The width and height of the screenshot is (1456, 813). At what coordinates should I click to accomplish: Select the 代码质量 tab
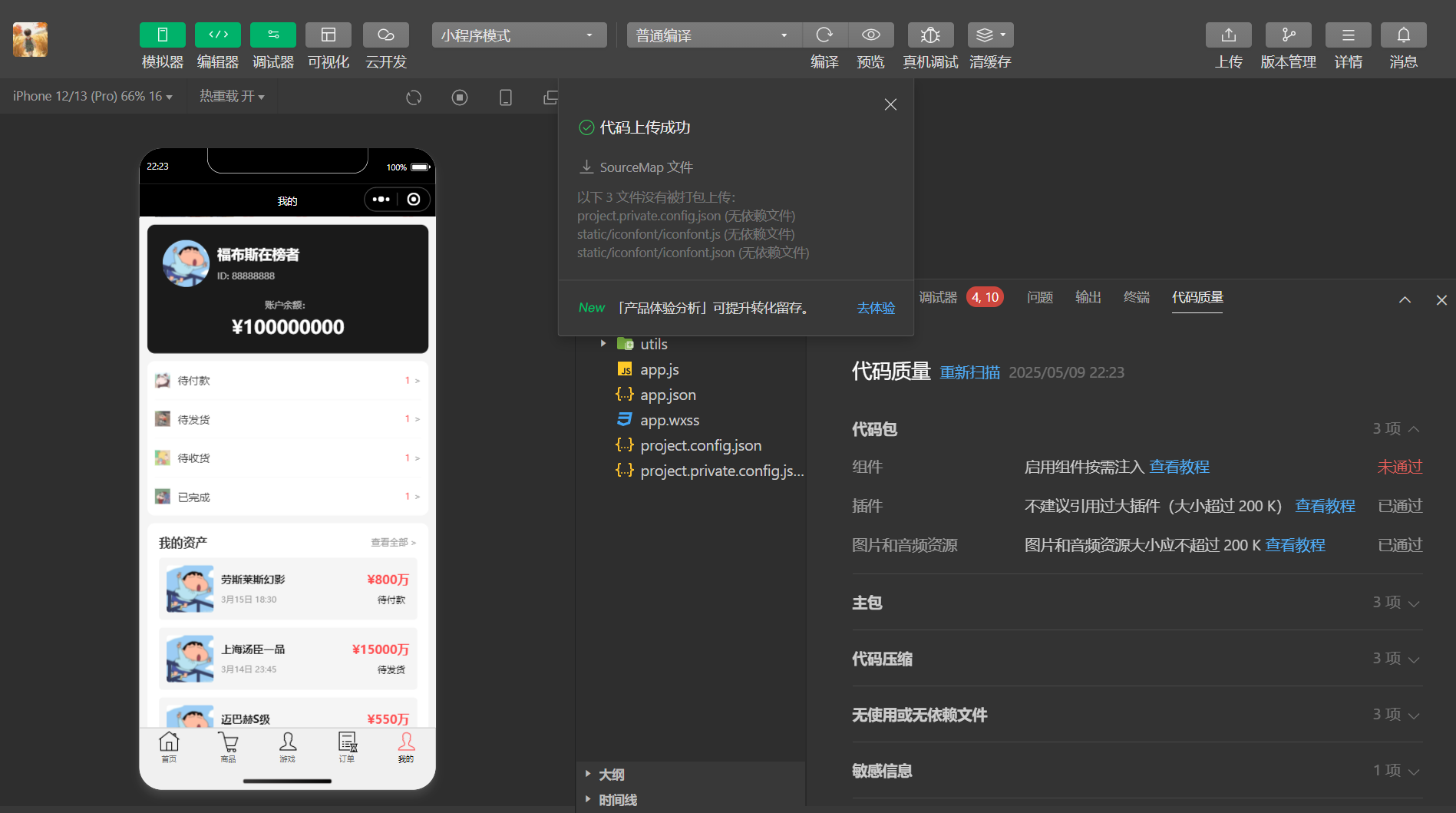[1197, 297]
